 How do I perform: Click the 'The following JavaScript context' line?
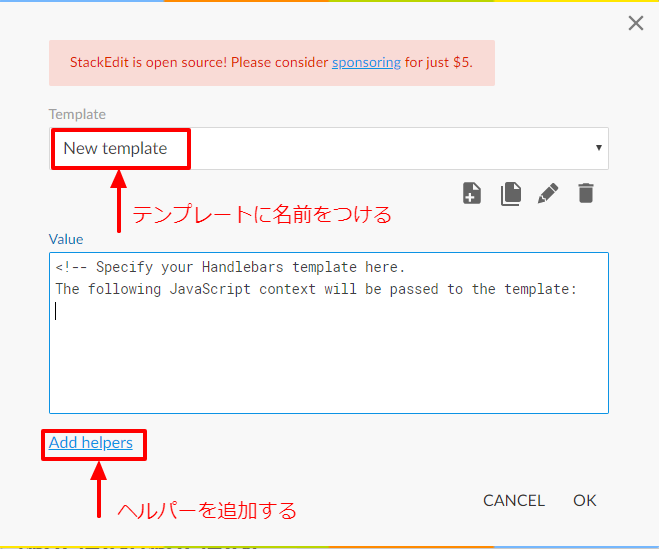coord(316,289)
